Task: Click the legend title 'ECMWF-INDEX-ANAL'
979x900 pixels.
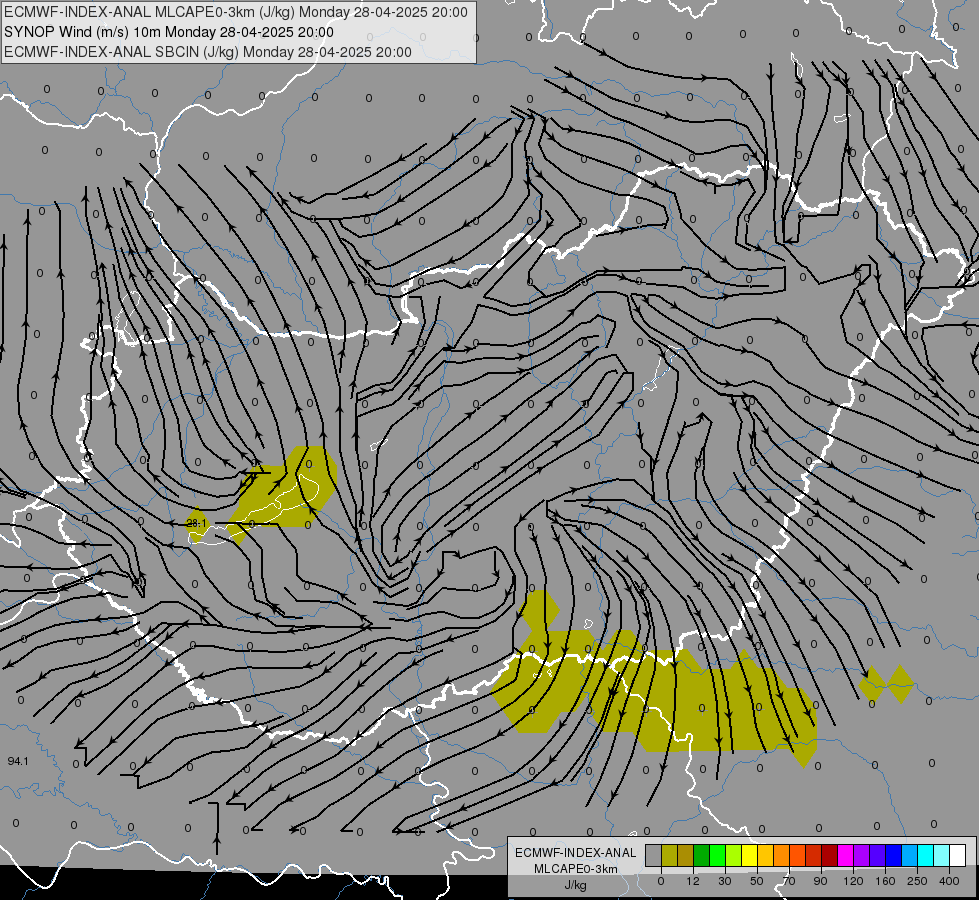Action: pos(576,853)
